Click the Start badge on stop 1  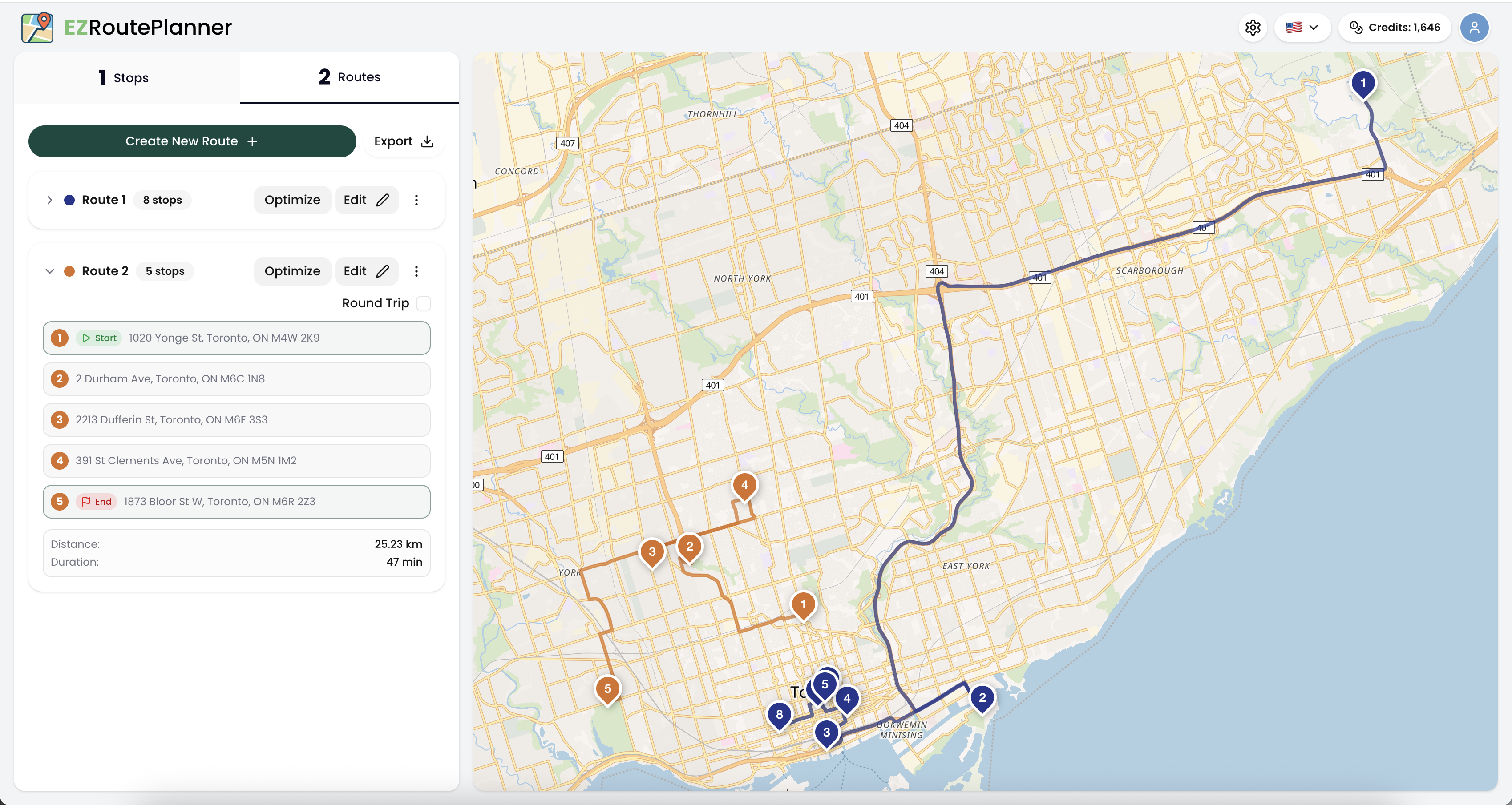(x=99, y=338)
